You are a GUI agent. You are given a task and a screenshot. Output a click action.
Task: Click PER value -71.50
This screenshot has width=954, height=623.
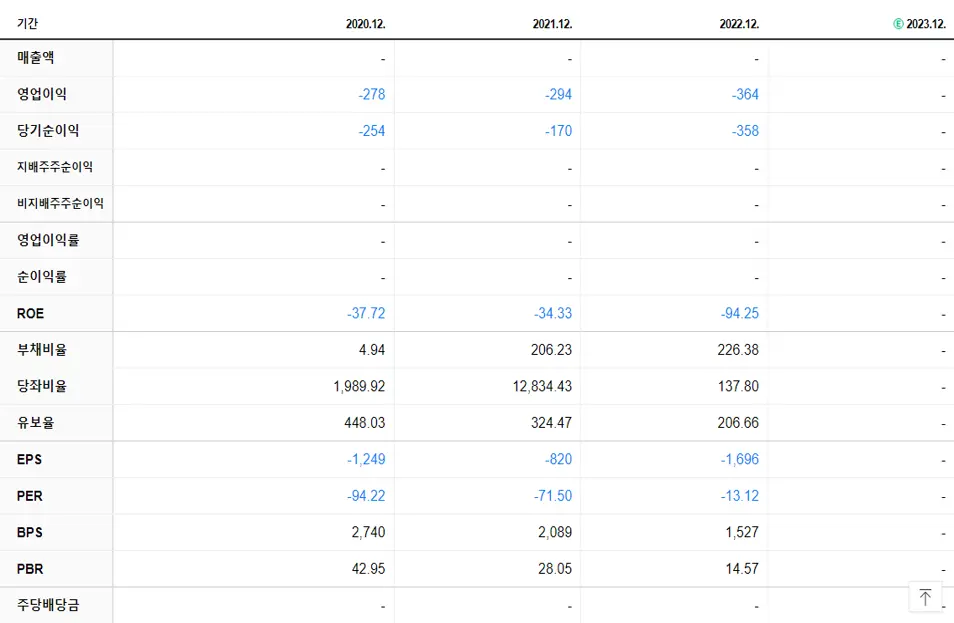click(x=553, y=496)
